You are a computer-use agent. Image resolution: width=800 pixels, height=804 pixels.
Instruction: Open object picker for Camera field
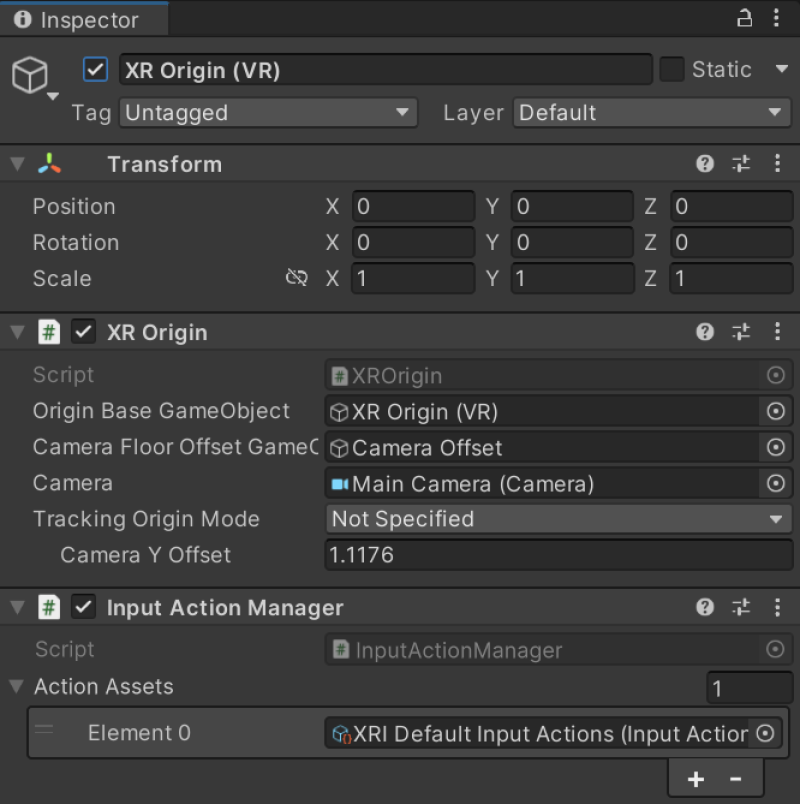(x=776, y=484)
